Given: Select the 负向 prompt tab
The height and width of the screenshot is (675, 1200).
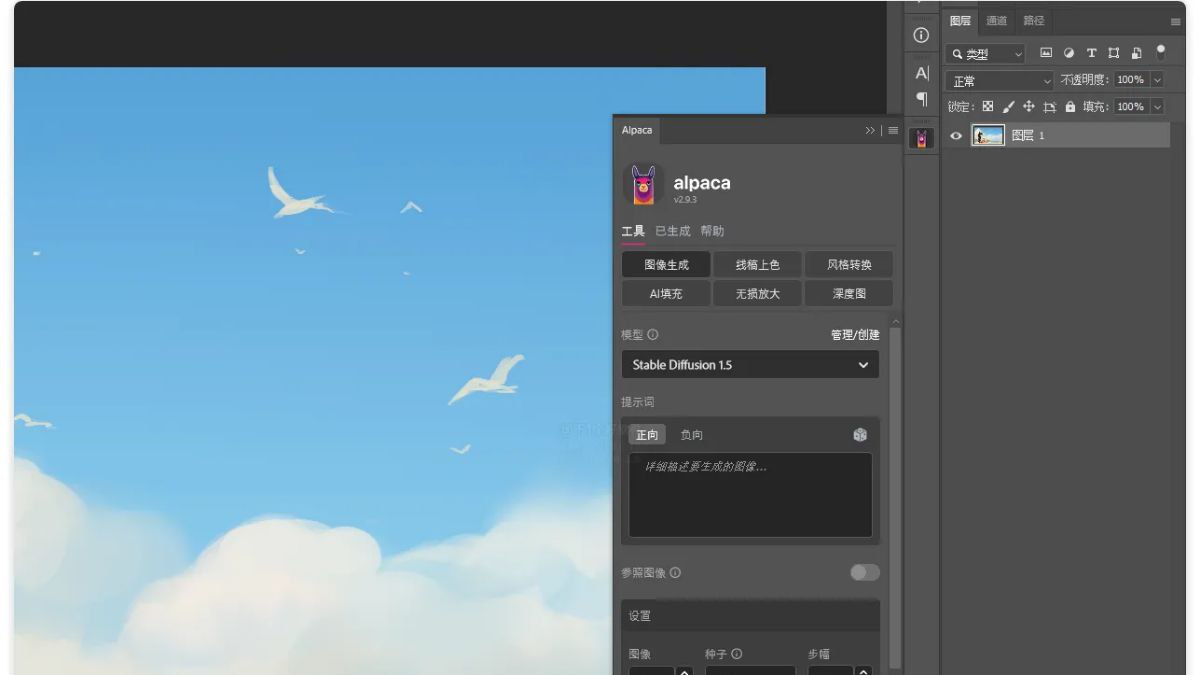Looking at the screenshot, I should click(x=691, y=434).
